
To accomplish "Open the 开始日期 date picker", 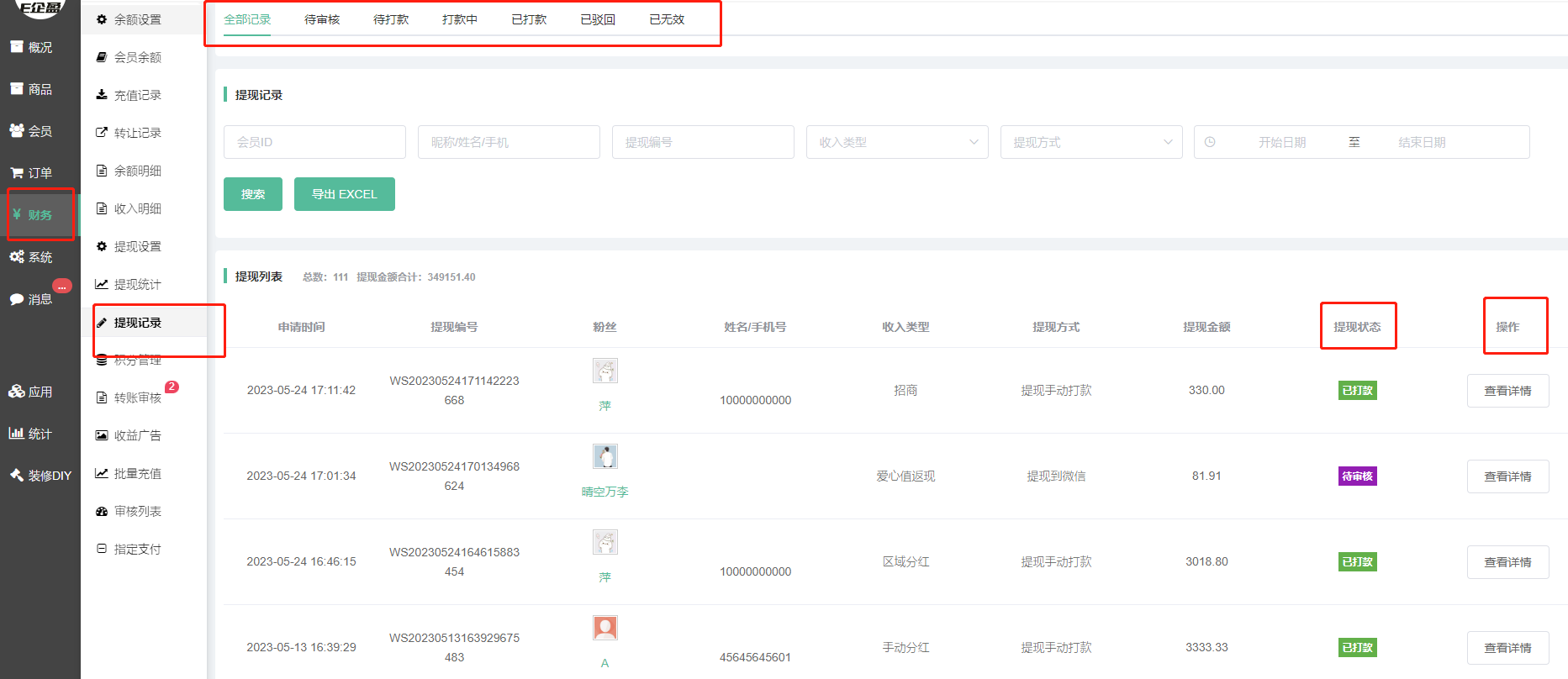I will 1281,142.
